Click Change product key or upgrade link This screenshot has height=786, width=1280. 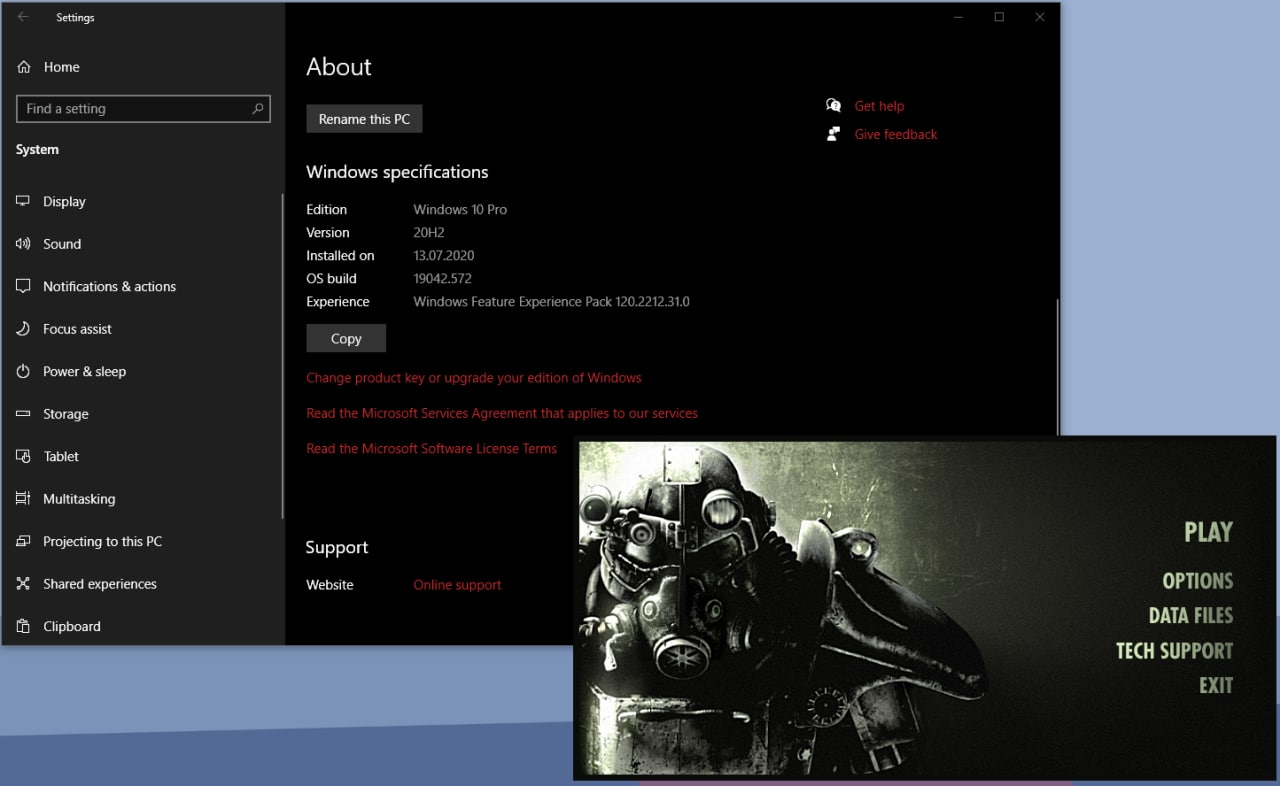click(474, 378)
